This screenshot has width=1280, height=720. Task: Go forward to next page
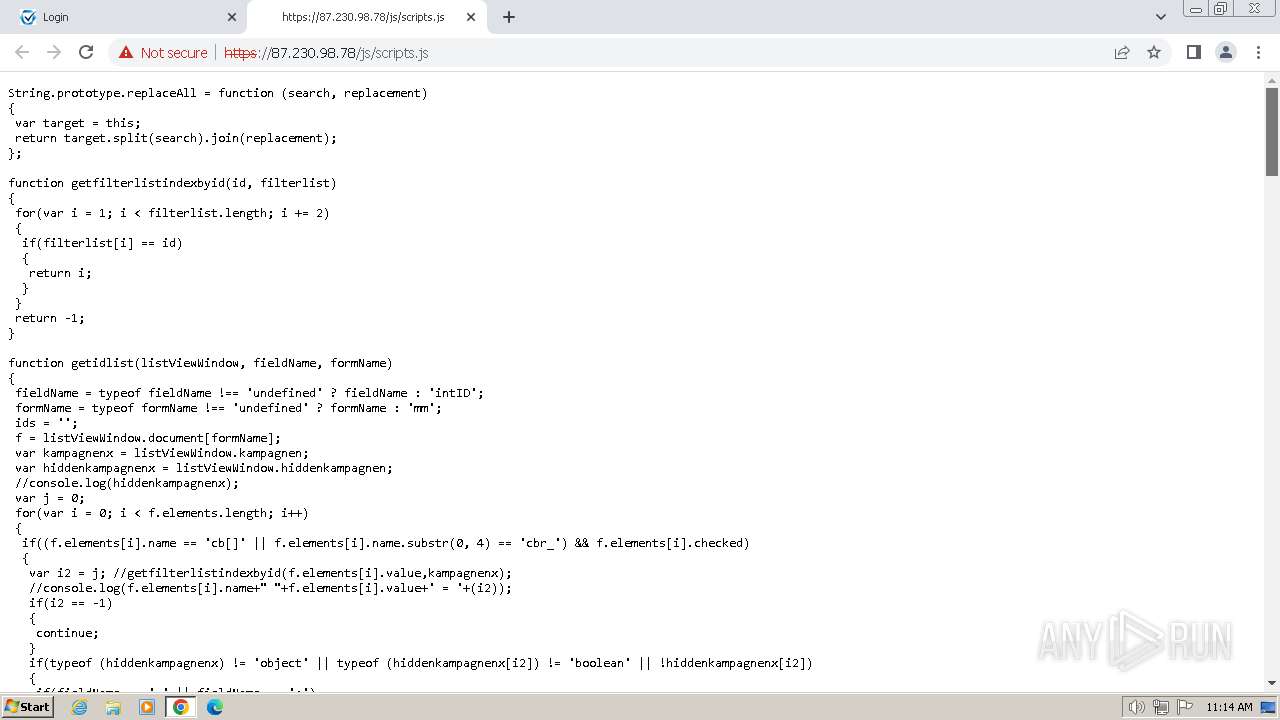click(x=54, y=52)
